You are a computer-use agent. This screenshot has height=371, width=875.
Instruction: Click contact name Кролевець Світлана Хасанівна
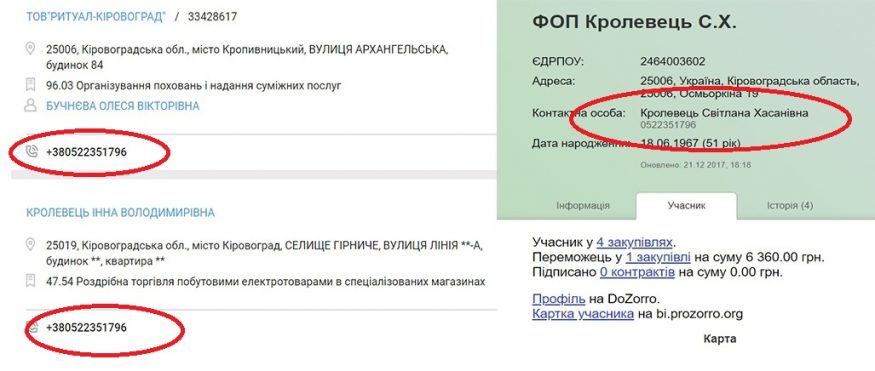coord(724,113)
